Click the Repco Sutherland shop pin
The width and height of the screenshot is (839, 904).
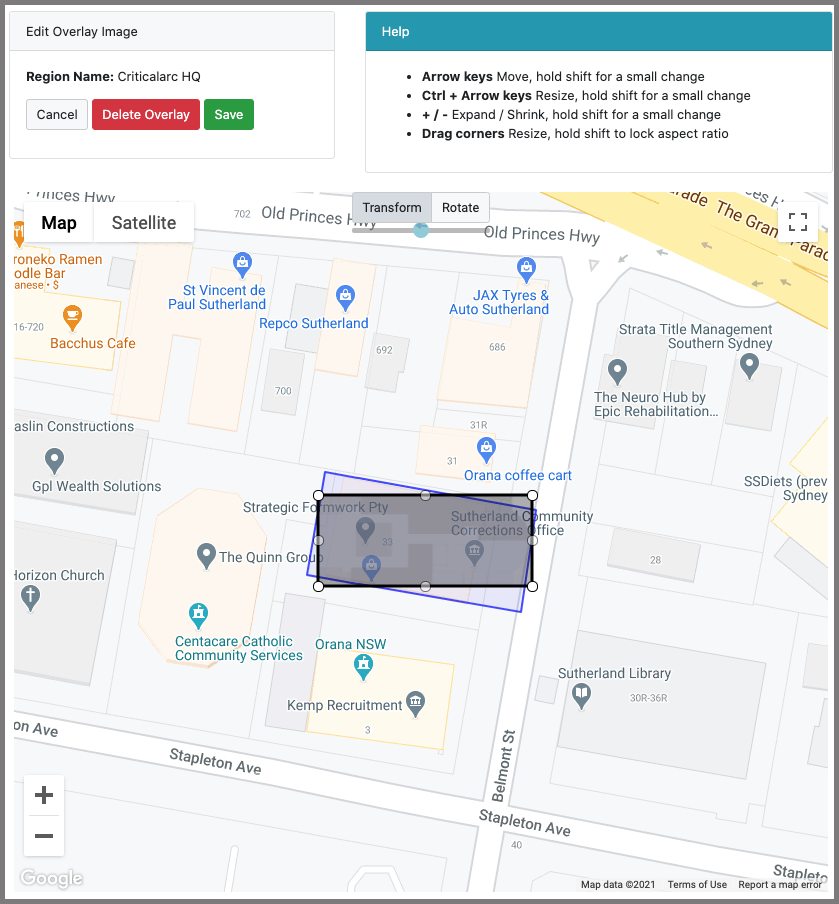point(345,298)
